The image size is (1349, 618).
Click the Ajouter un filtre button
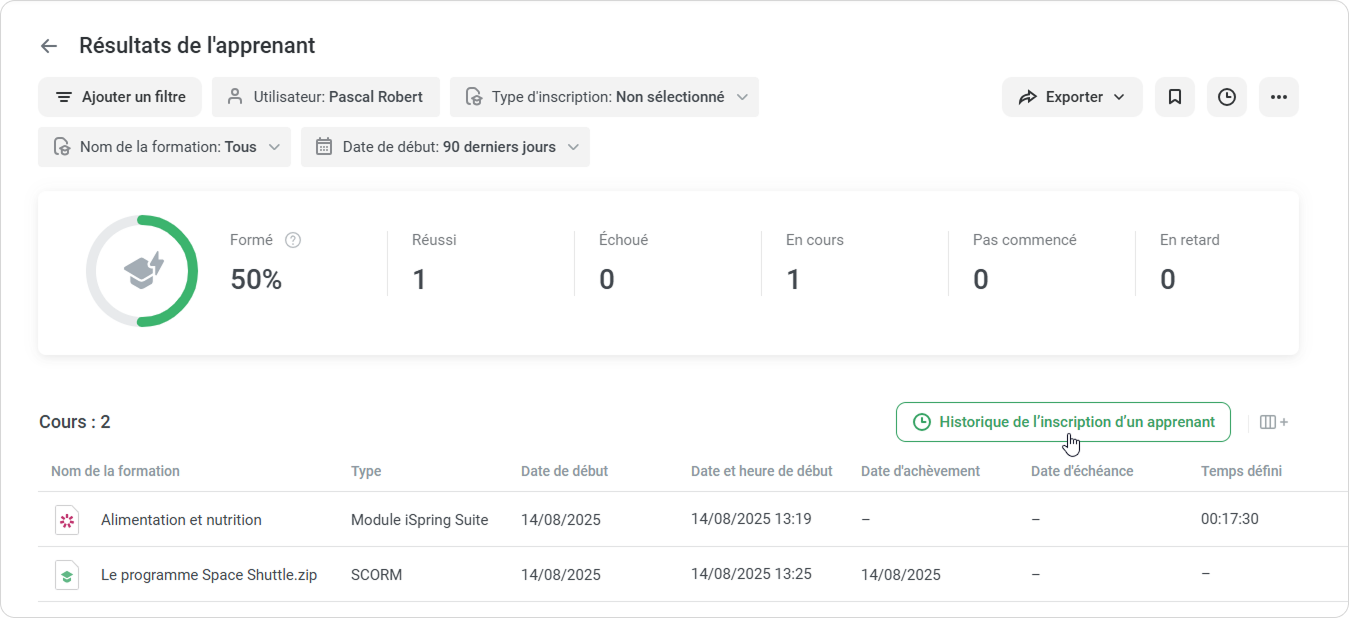pos(120,97)
